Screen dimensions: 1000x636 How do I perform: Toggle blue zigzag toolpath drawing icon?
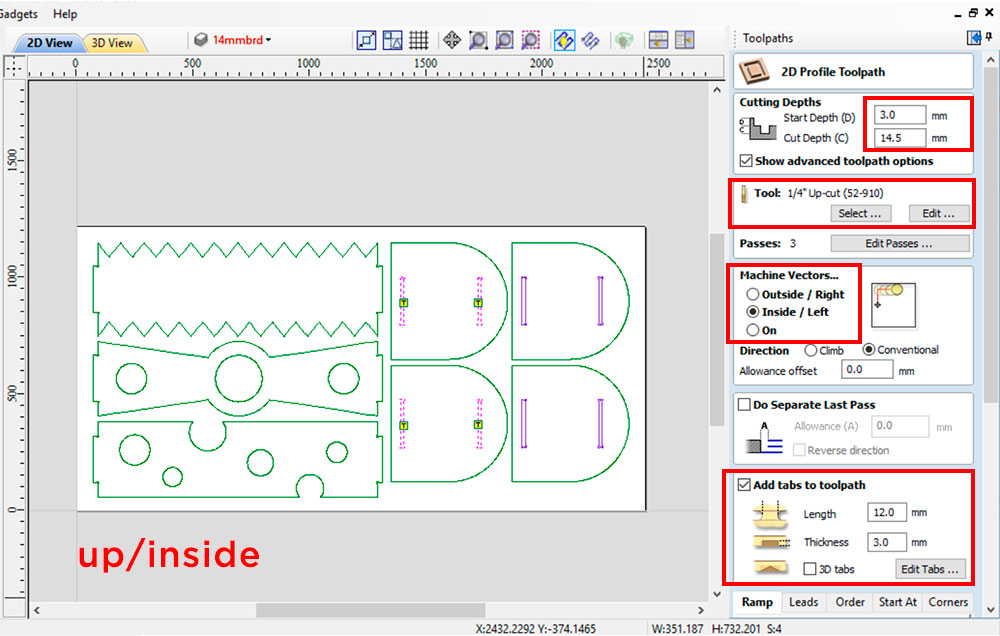591,40
